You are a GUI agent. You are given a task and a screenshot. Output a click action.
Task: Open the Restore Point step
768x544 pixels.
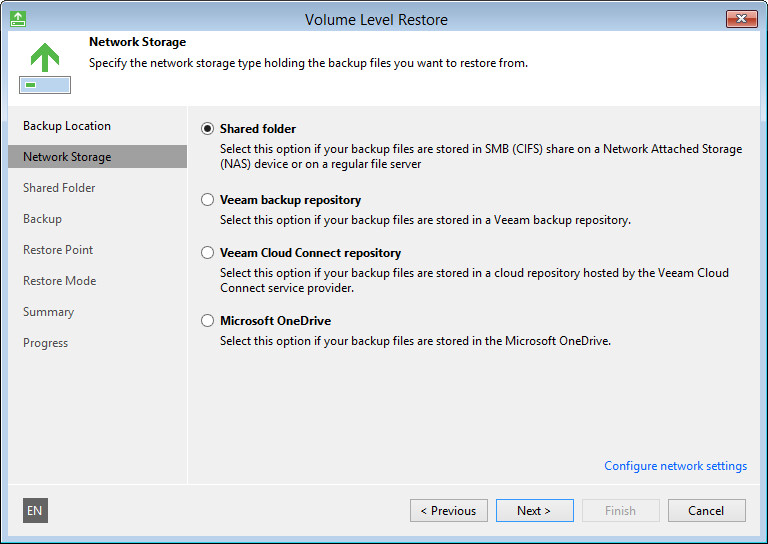click(58, 250)
